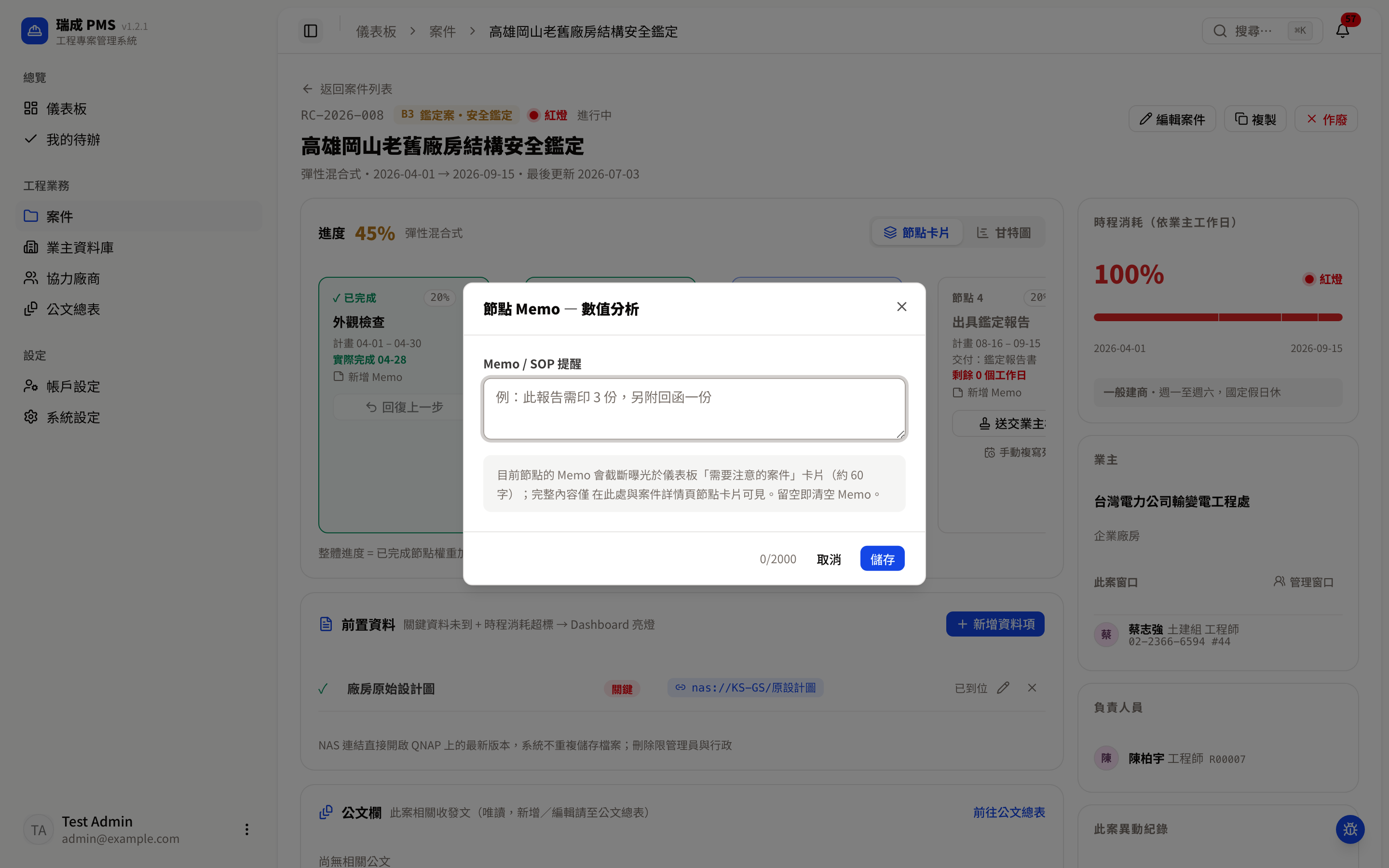
Task: Click 新增 Memo on 外觀檢查 card
Action: point(368,377)
